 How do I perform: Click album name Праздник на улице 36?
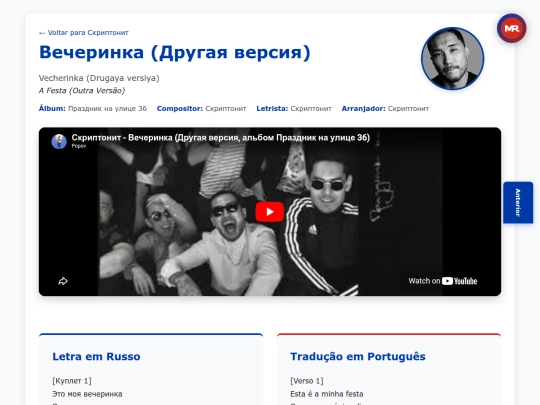coord(107,108)
